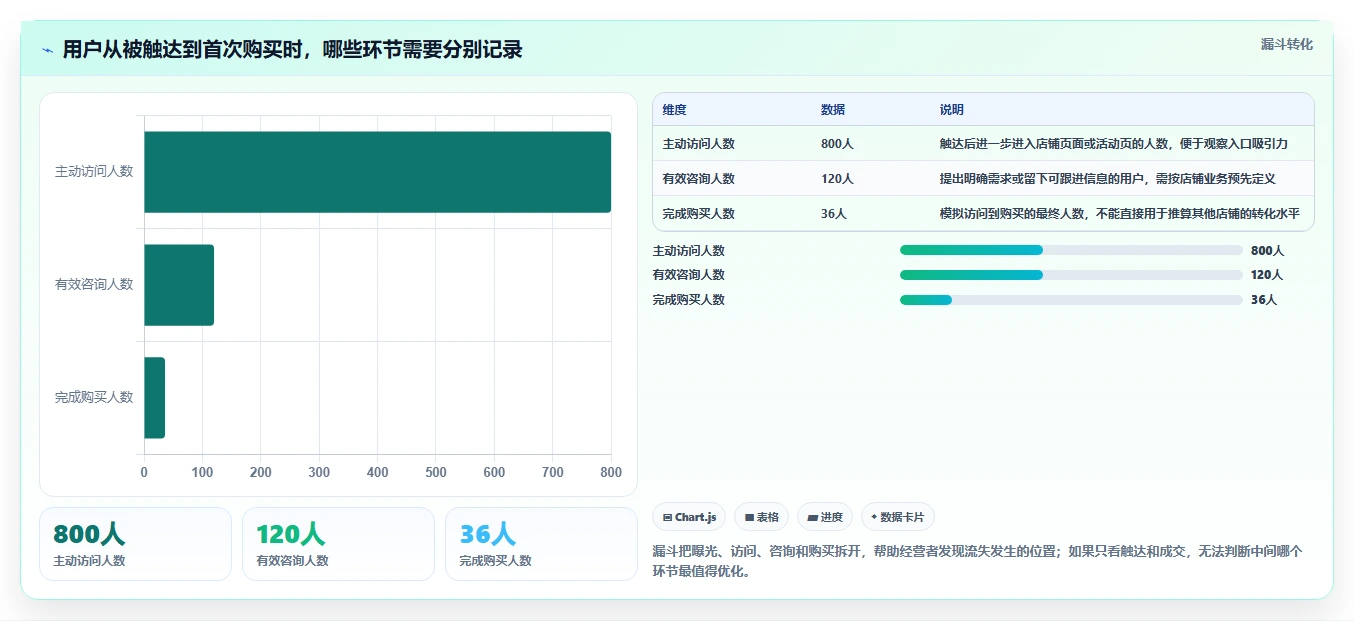Click the 主动访问人数 label beside its progress bar
Screen dimensions: 1354x621
tap(689, 251)
